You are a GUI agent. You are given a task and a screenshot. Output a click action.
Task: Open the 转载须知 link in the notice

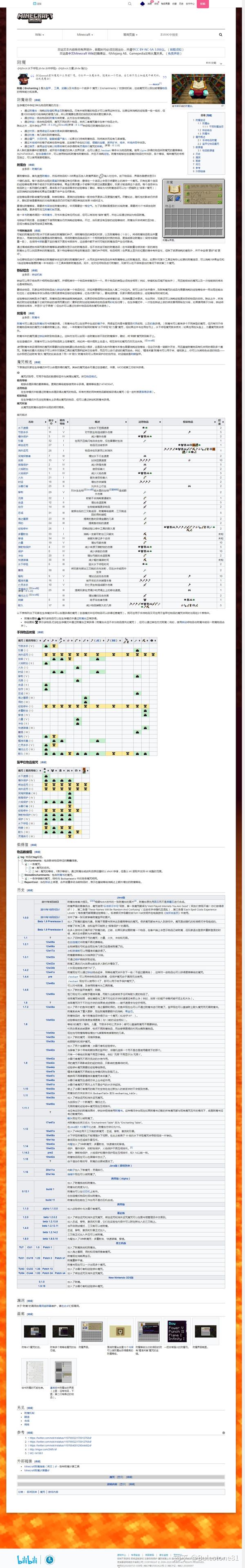(x=176, y=49)
